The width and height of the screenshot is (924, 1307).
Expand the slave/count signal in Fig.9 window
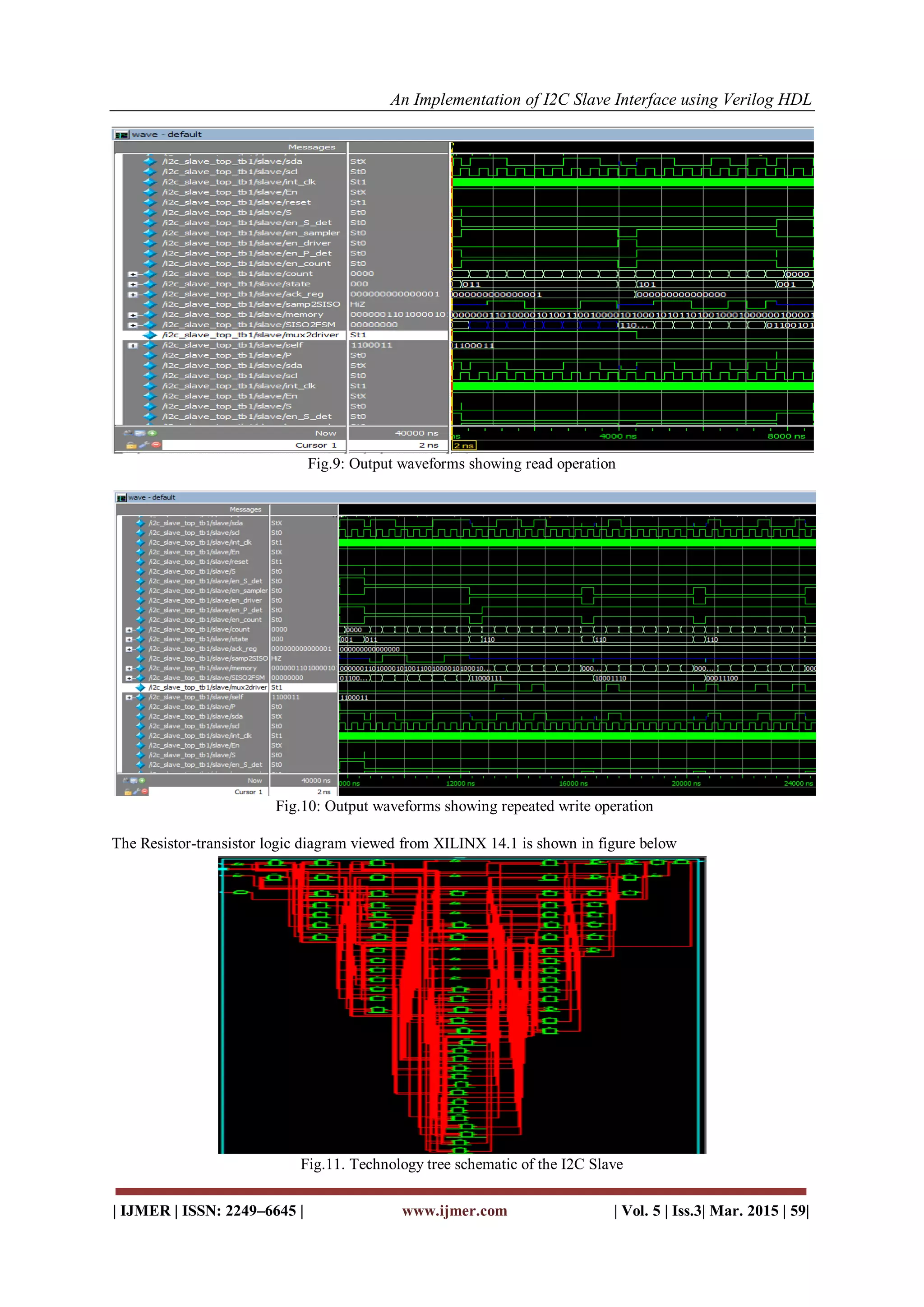133,274
